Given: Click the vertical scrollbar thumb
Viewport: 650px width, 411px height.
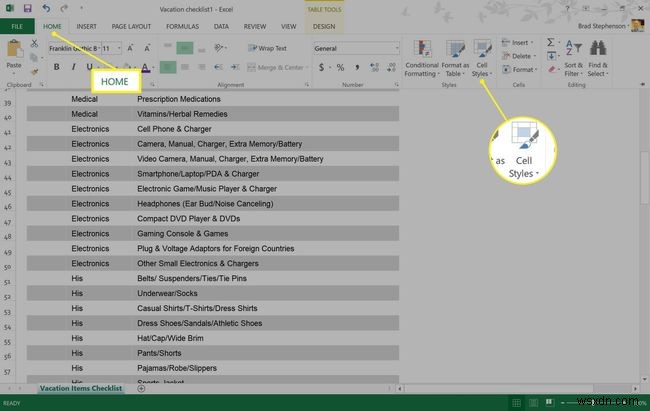Looking at the screenshot, I should tap(644, 178).
